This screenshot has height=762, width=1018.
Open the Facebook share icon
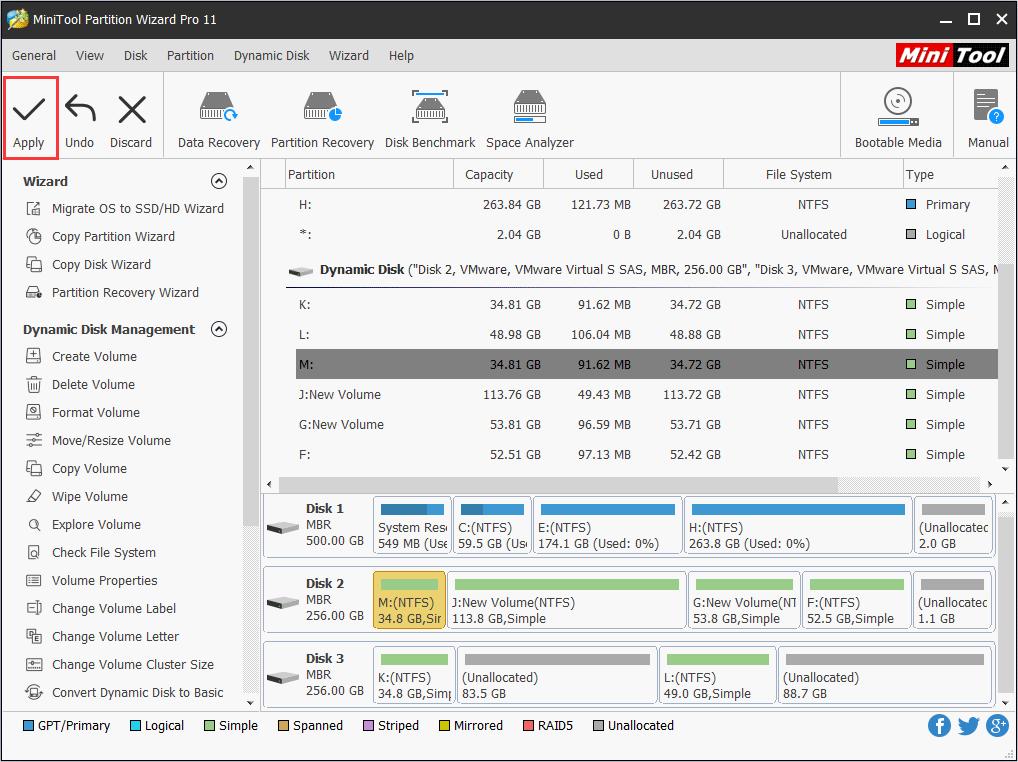[939, 726]
